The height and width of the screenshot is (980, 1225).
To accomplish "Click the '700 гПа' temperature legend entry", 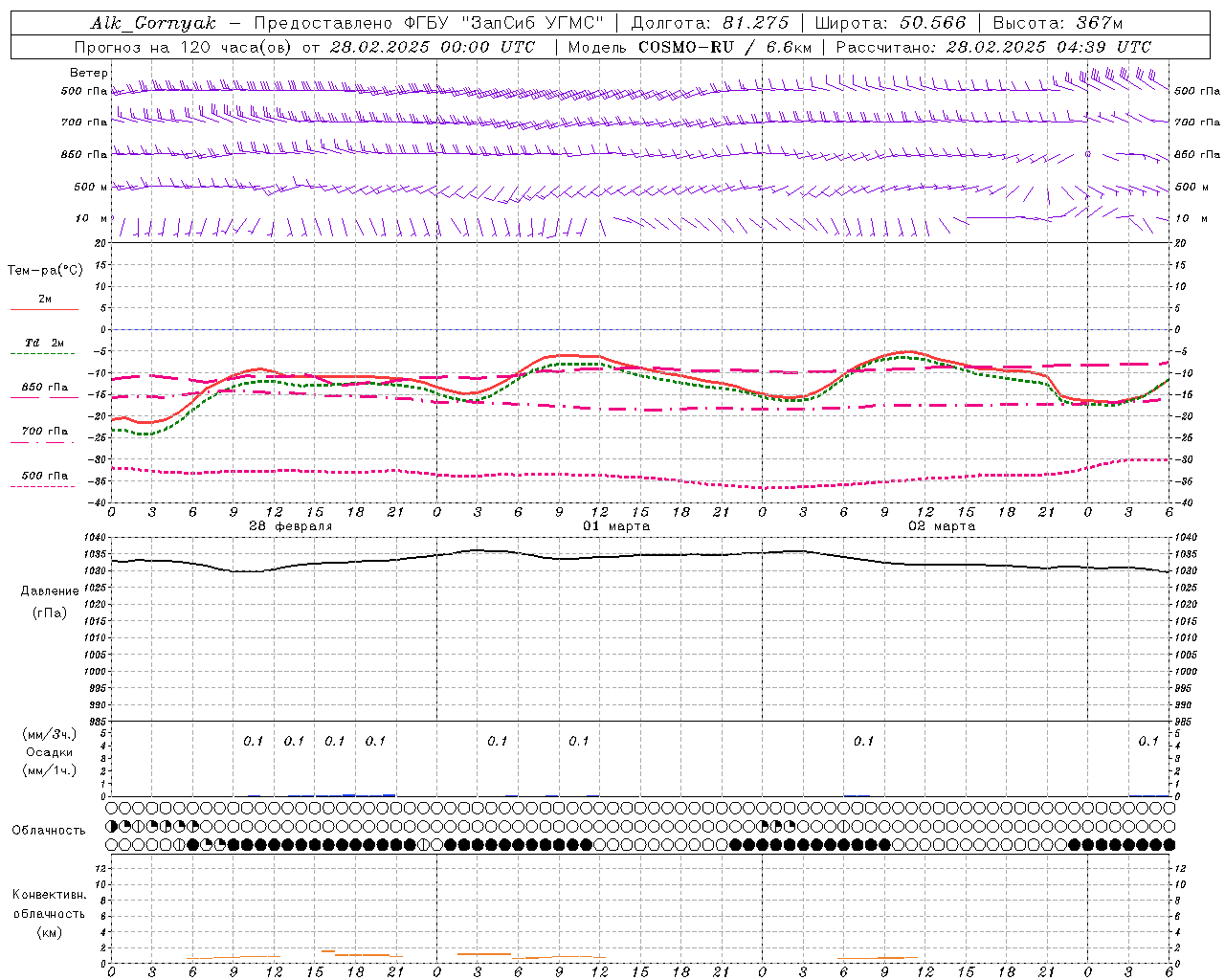I will (45, 432).
